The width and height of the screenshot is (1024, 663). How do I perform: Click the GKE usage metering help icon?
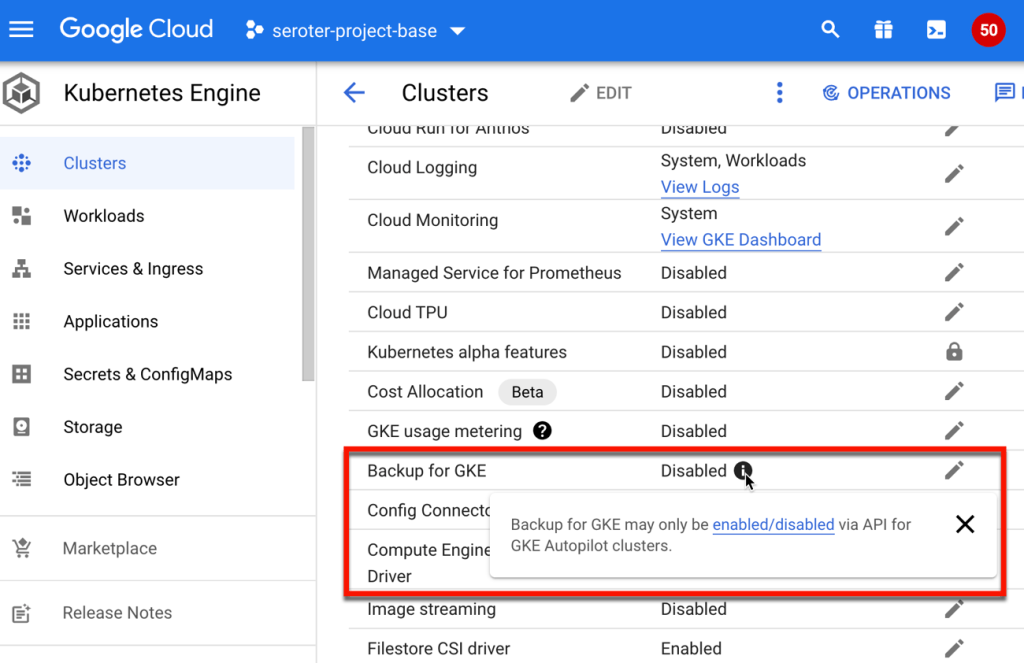(x=542, y=431)
